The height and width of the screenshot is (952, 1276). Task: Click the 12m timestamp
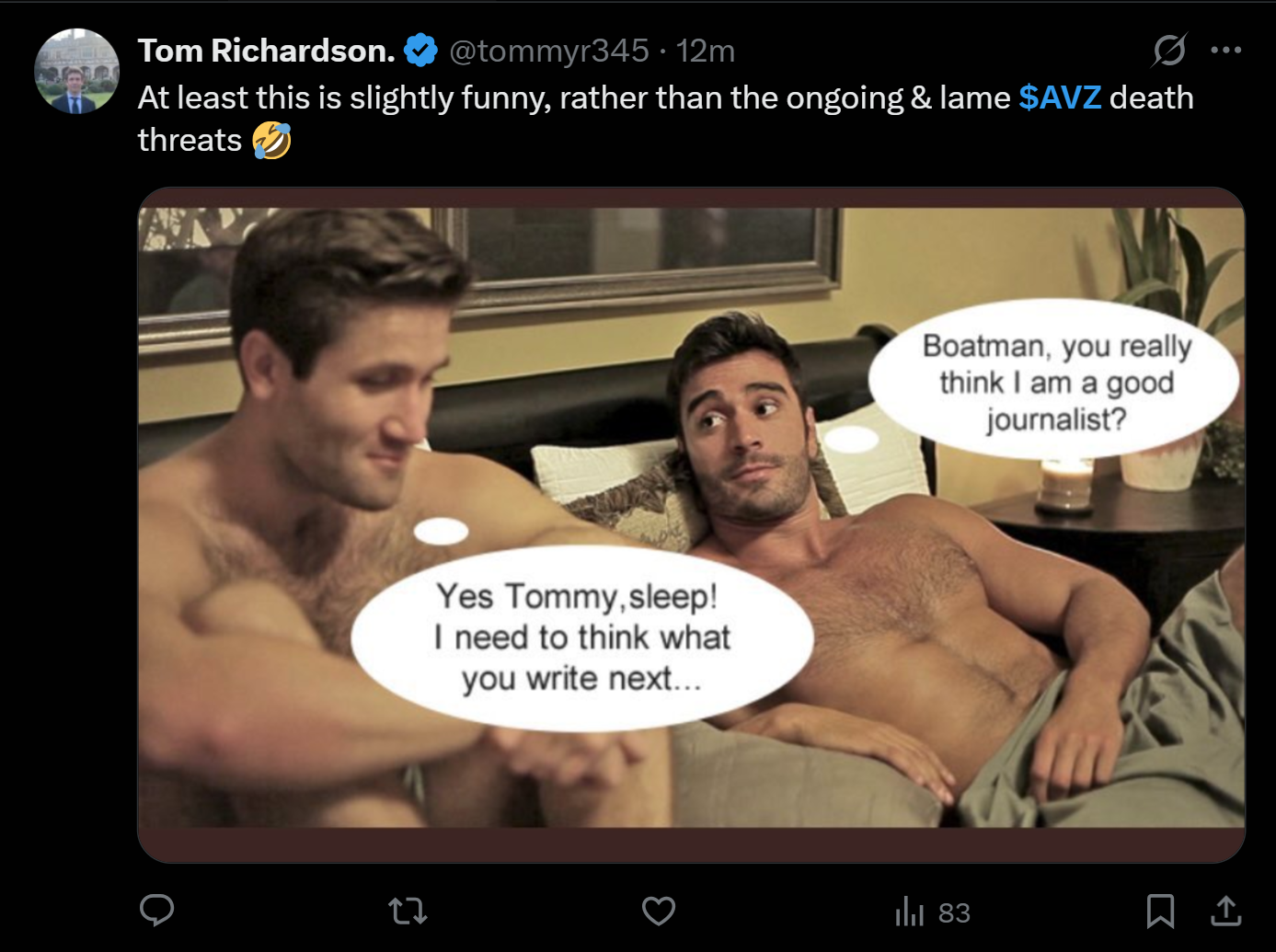(x=706, y=51)
